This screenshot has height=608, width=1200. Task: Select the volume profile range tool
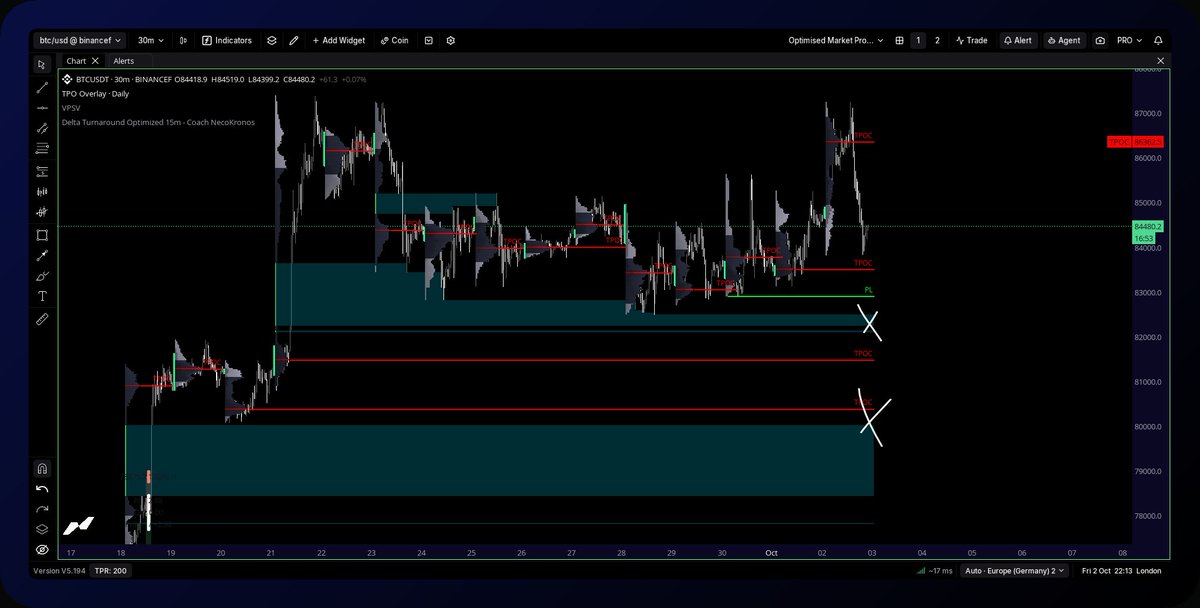pos(42,191)
